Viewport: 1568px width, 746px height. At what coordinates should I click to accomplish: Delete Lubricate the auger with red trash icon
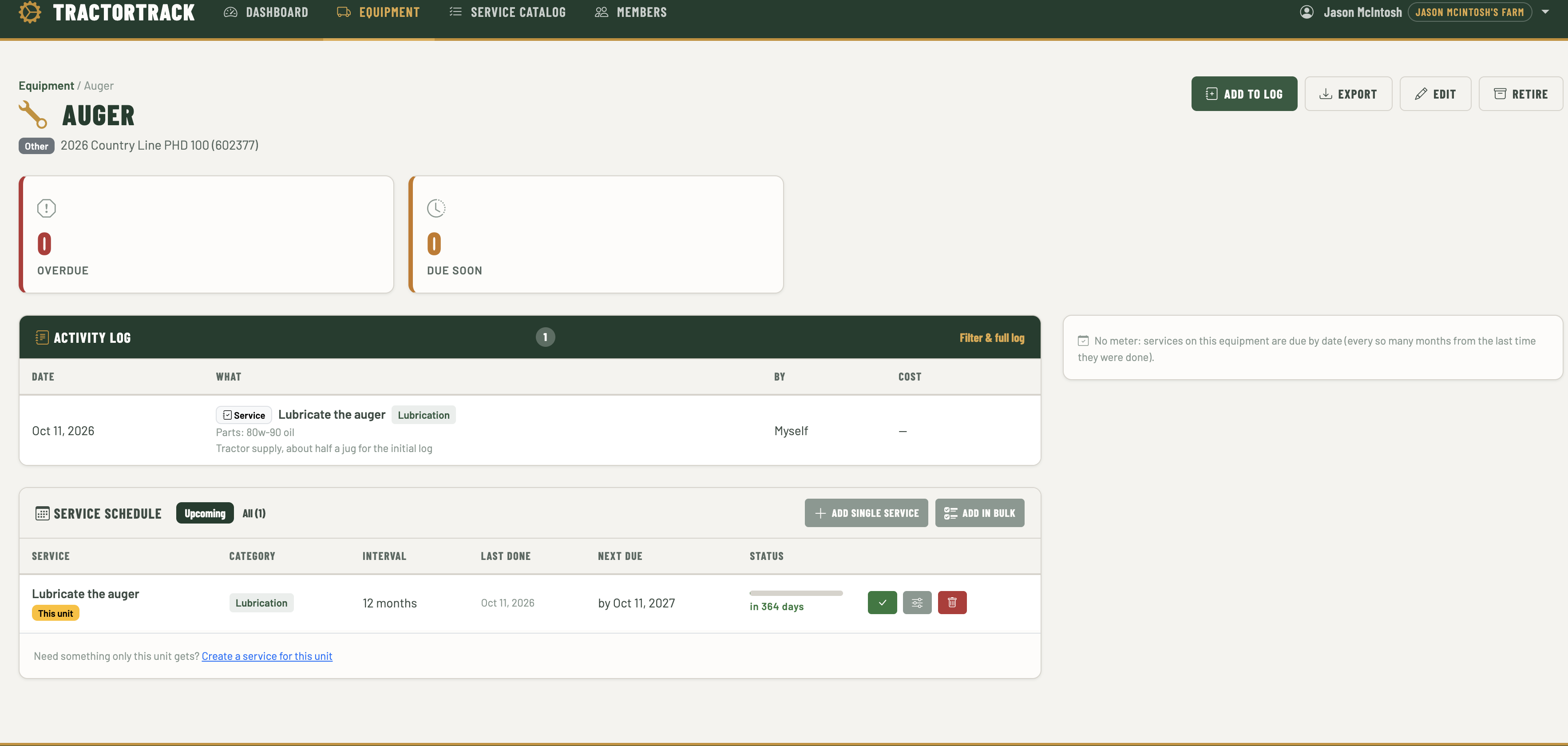tap(952, 602)
